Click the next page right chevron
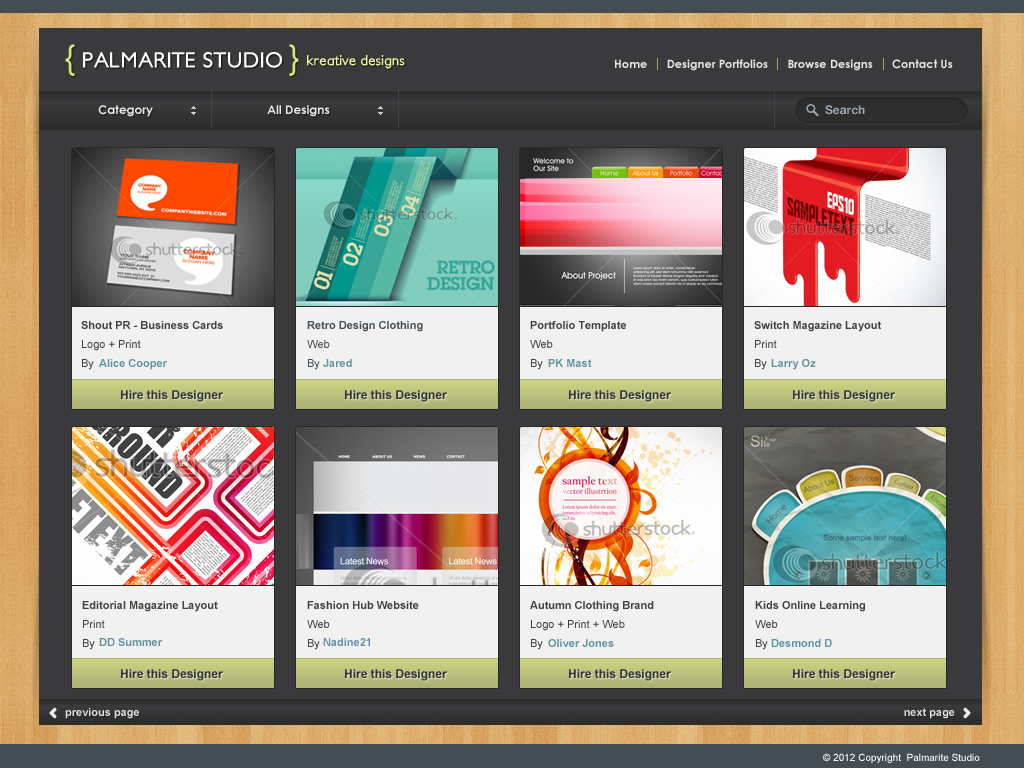The height and width of the screenshot is (768, 1024). tap(967, 712)
